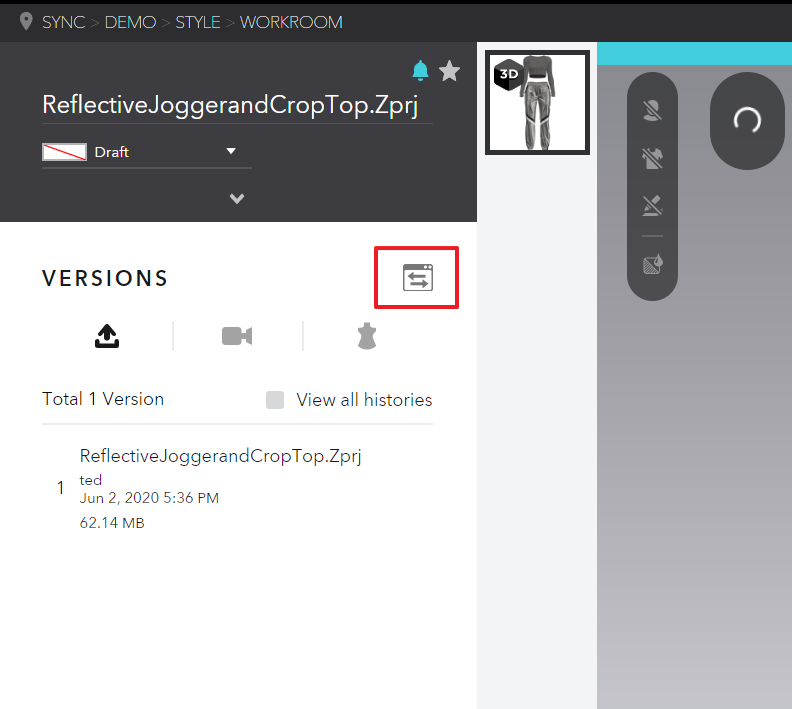Edit the ReflectiveJoggerandCropTop.Zprj title field
792x709 pixels.
[237, 106]
